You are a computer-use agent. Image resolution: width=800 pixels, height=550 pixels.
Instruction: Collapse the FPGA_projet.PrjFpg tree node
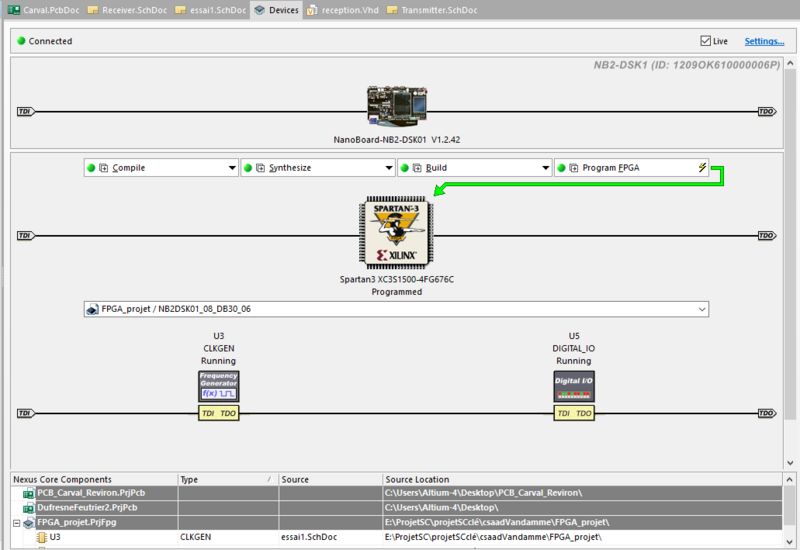[15, 522]
